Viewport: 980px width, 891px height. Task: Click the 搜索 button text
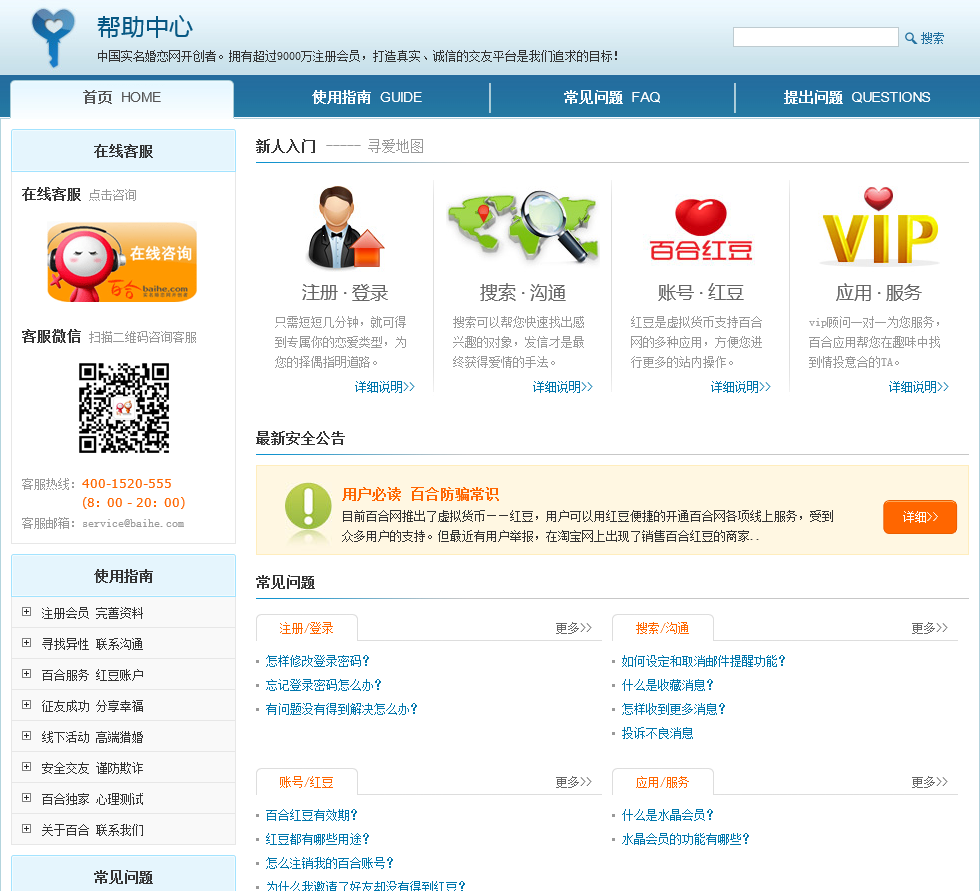[932, 39]
